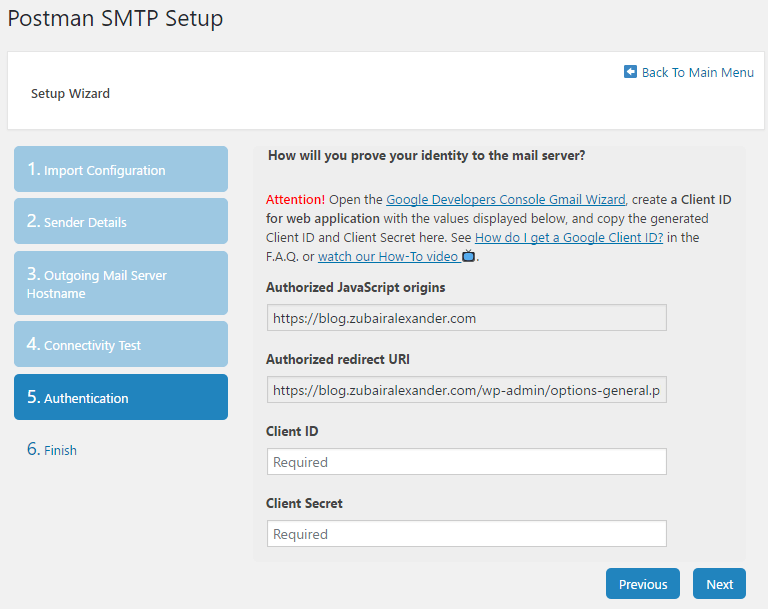Open Google Developers Console Gmail Wizard link
Viewport: 768px width, 609px height.
(x=505, y=199)
